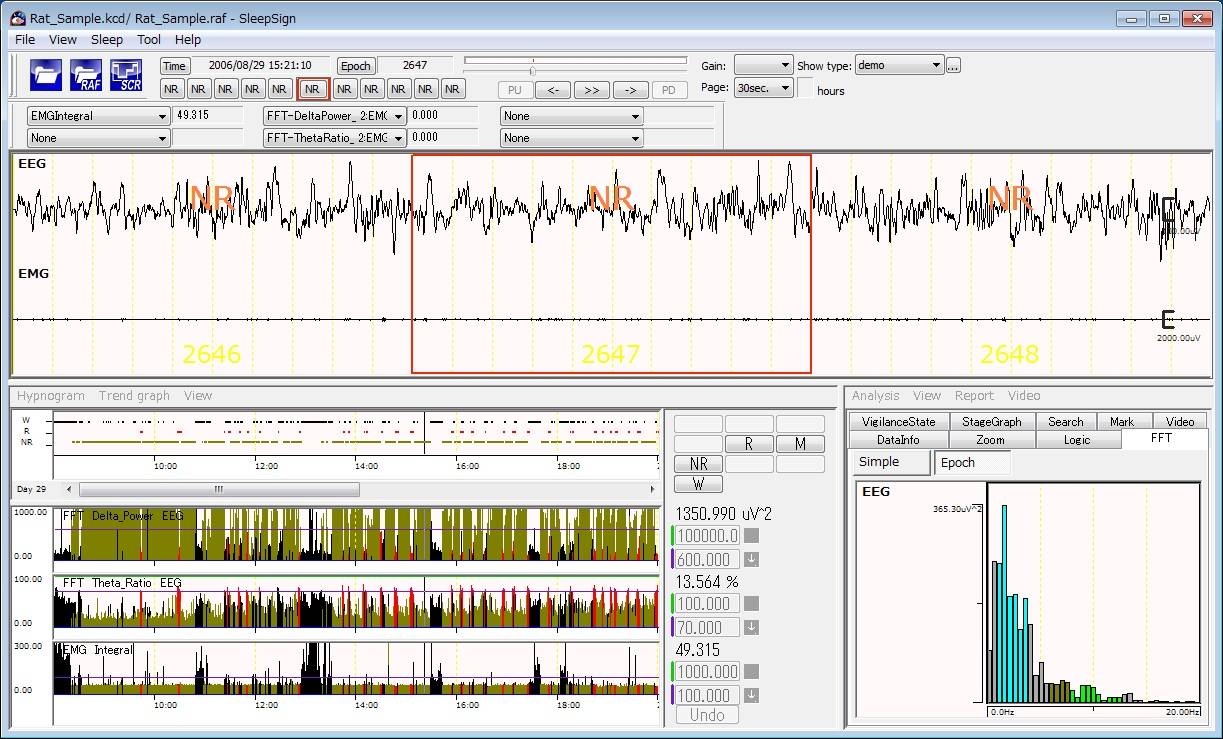This screenshot has width=1223, height=739.
Task: Open the Page 30sec. dropdown
Action: pos(763,88)
